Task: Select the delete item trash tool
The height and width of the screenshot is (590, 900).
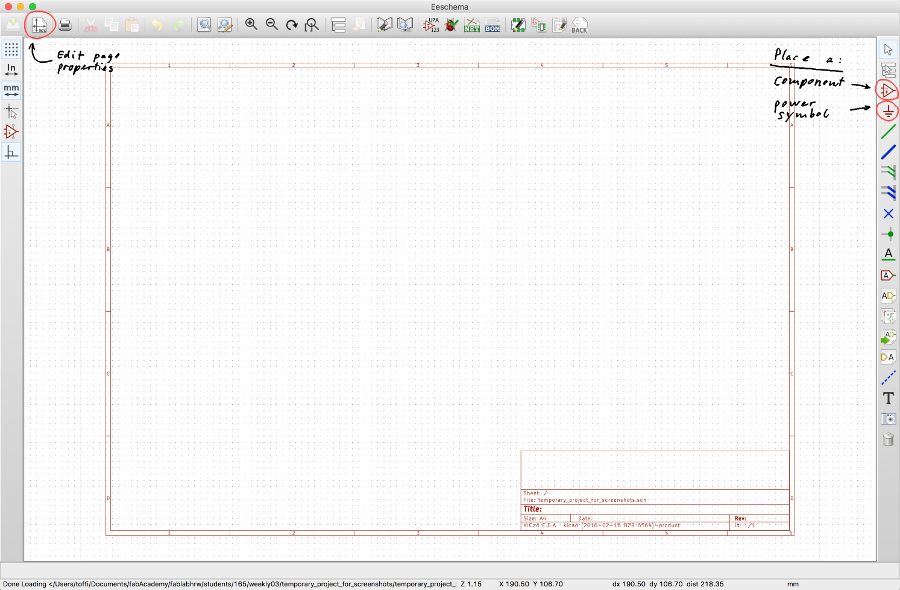Action: [888, 440]
